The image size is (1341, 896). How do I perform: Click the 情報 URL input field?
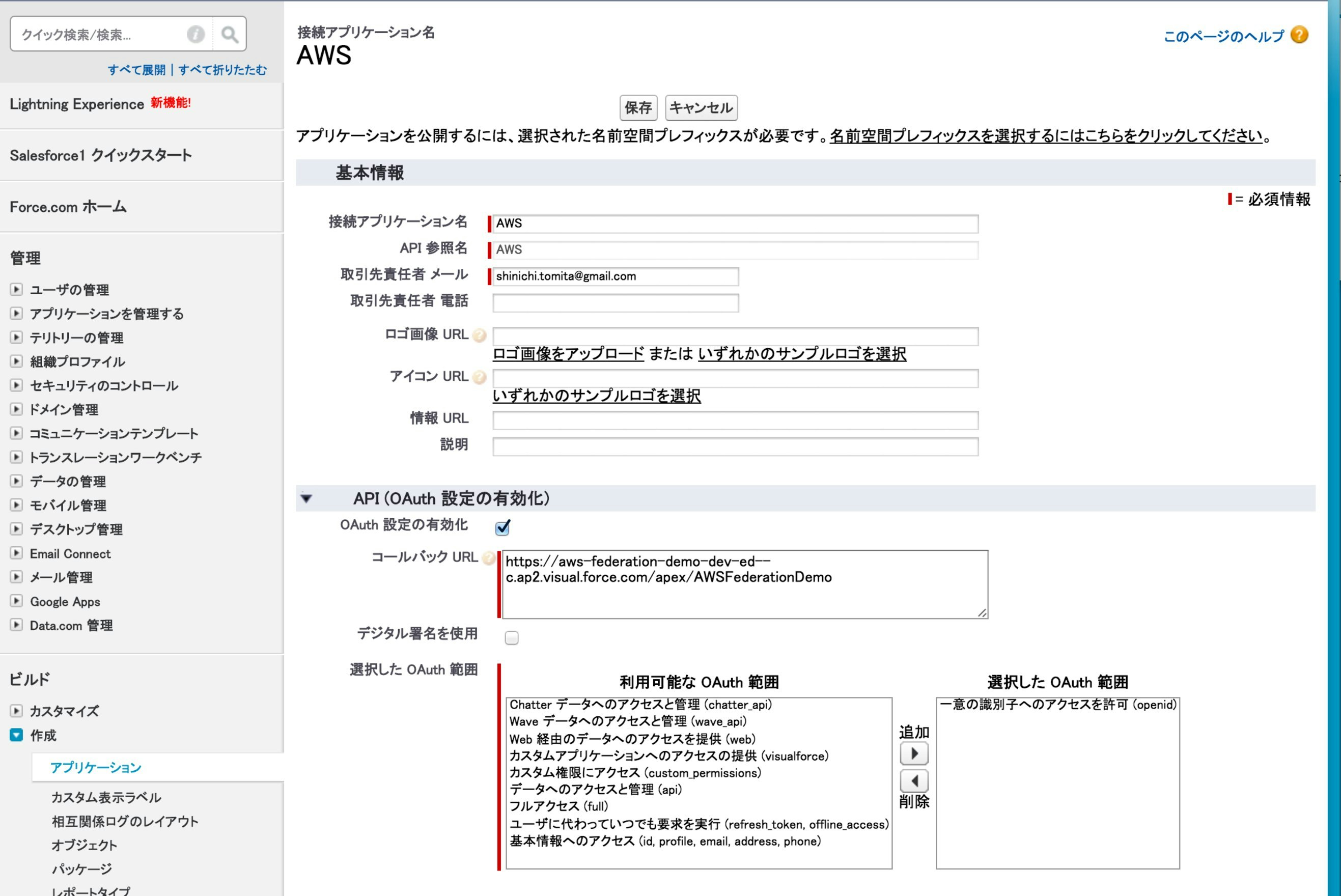735,420
